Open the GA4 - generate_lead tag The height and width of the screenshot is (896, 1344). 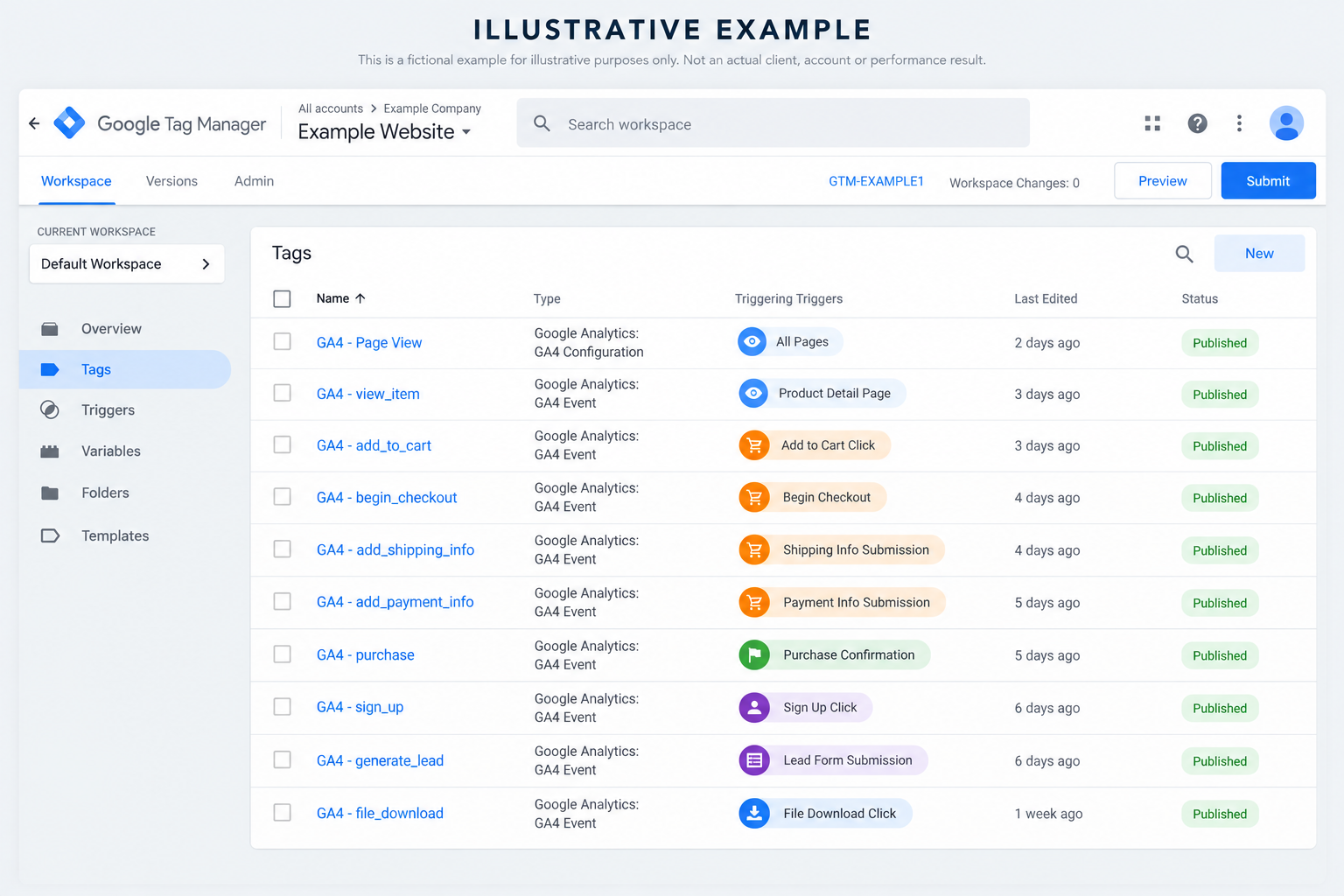click(380, 760)
